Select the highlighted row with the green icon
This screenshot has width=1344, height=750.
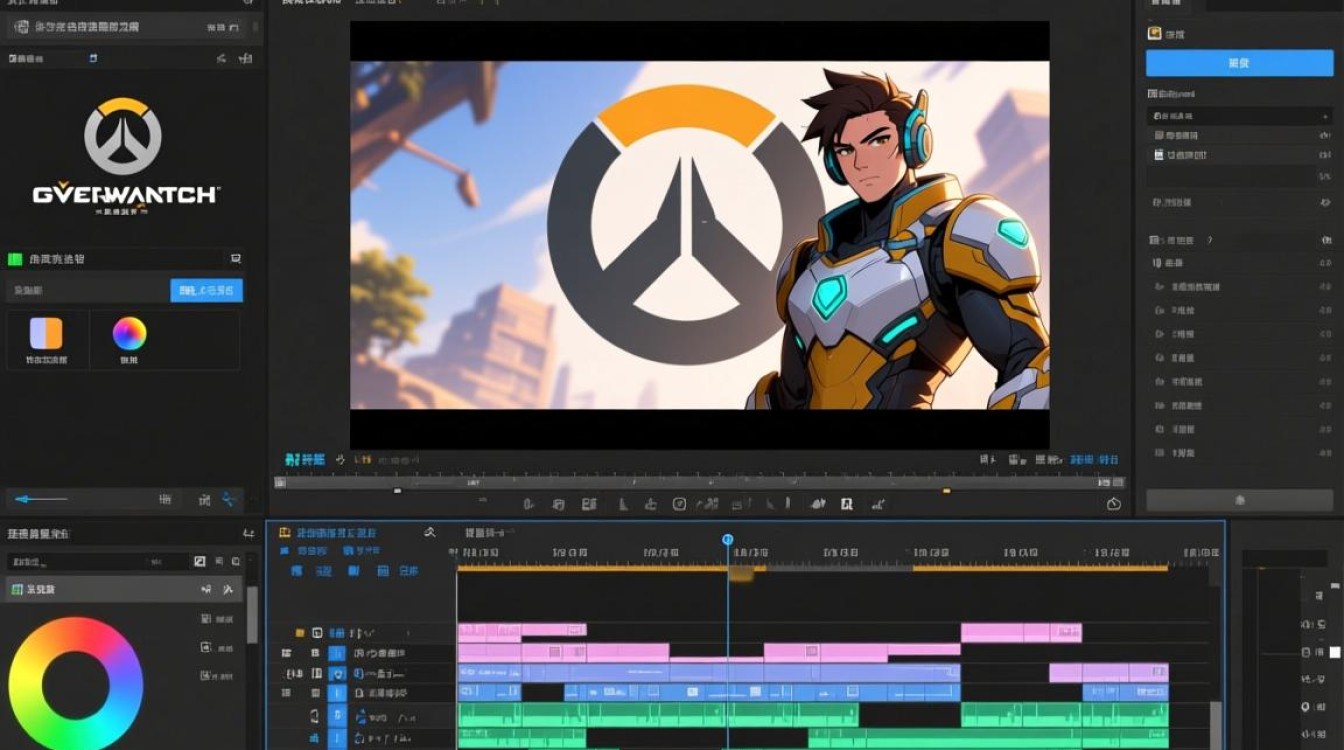[125, 590]
